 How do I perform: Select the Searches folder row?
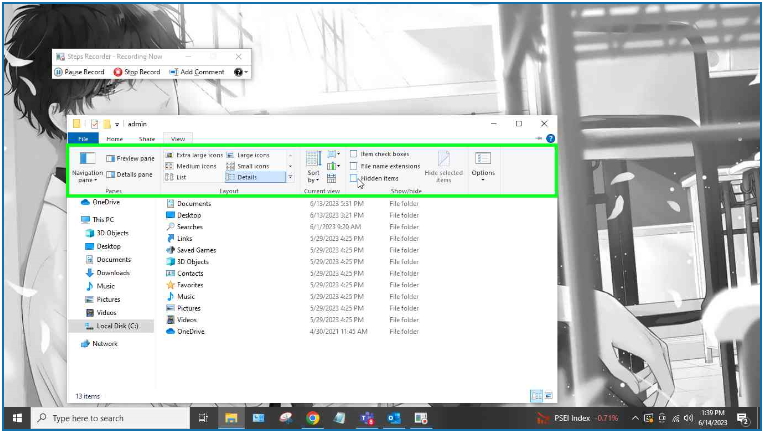pos(184,227)
